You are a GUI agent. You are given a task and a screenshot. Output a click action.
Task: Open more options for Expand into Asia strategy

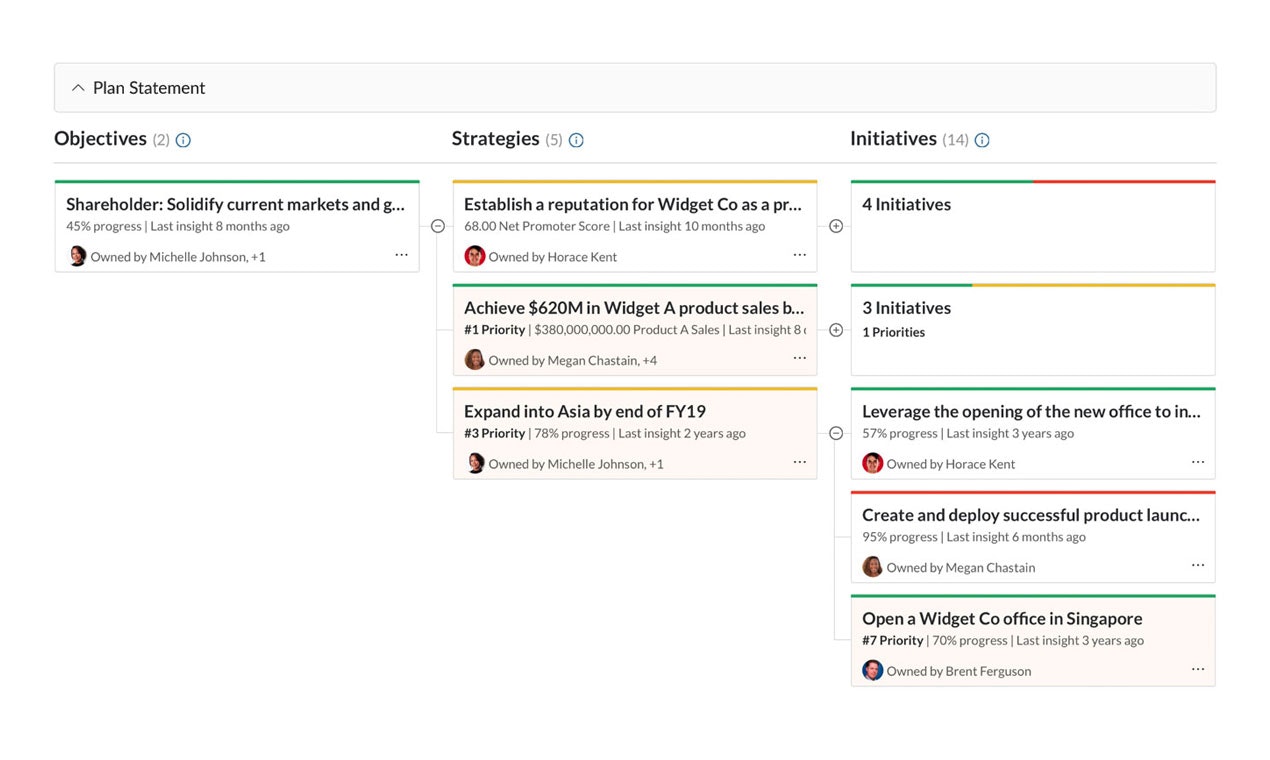click(x=799, y=462)
